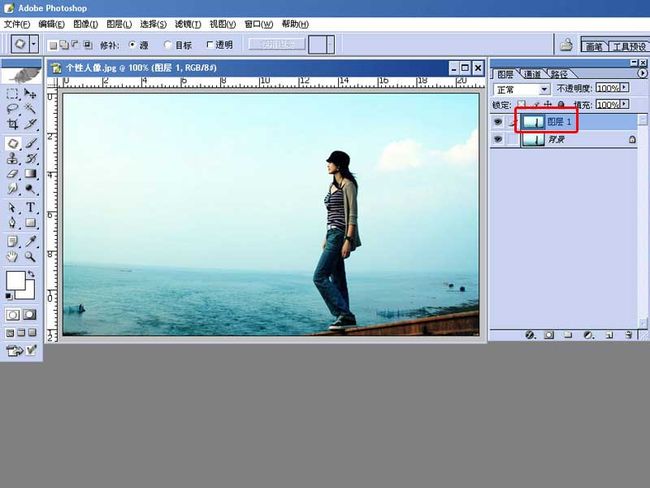Open the 滤镜(T) menu
This screenshot has height=488, width=650.
point(188,24)
